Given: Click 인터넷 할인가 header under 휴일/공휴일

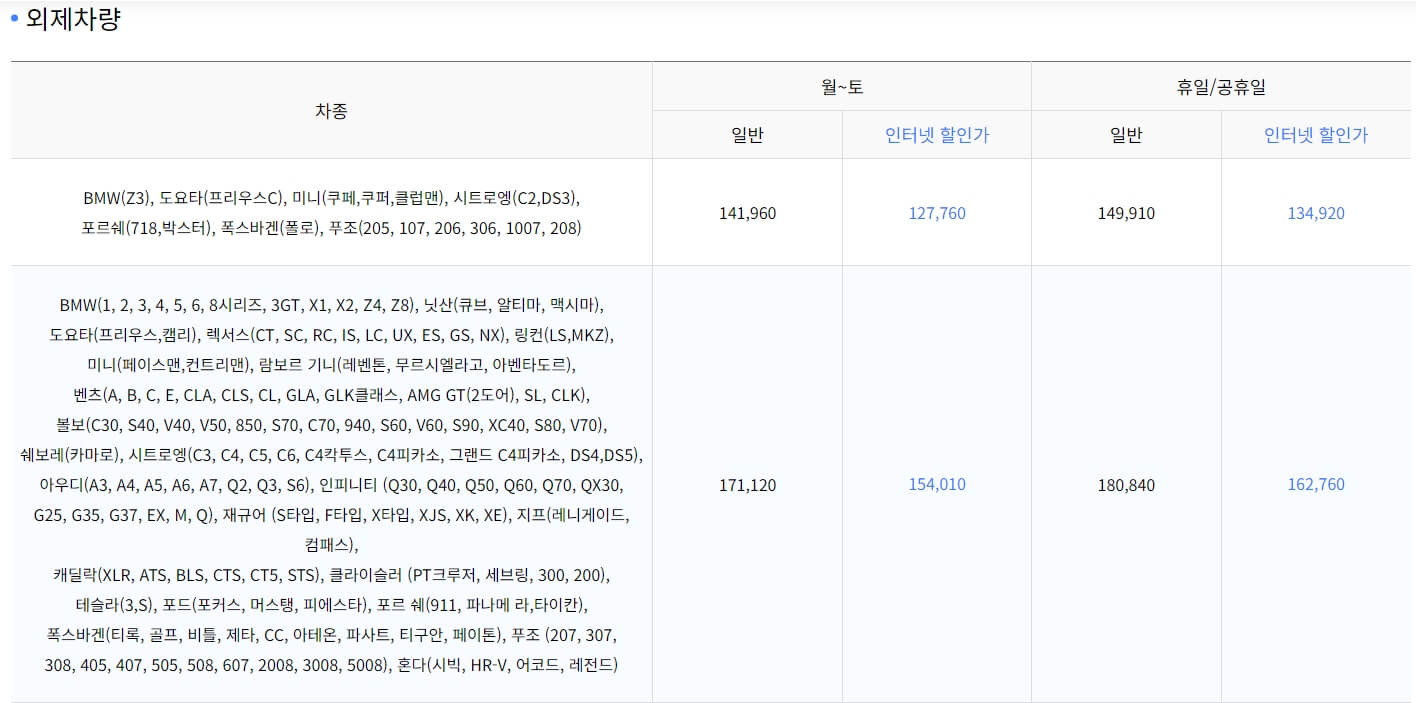Looking at the screenshot, I should pyautogui.click(x=1316, y=135).
